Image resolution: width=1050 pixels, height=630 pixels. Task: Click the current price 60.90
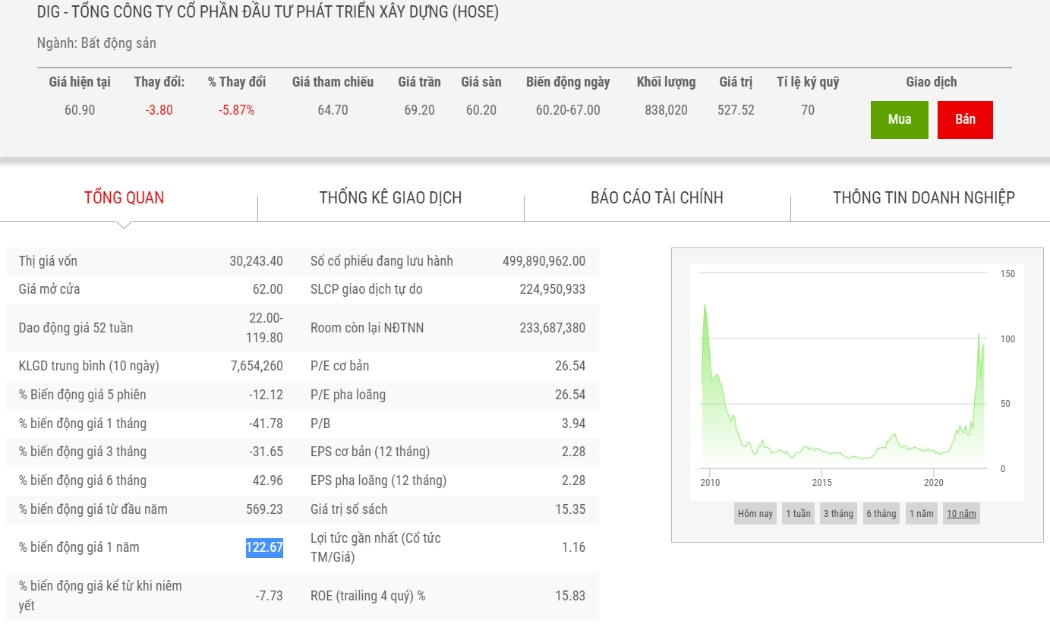coord(80,110)
